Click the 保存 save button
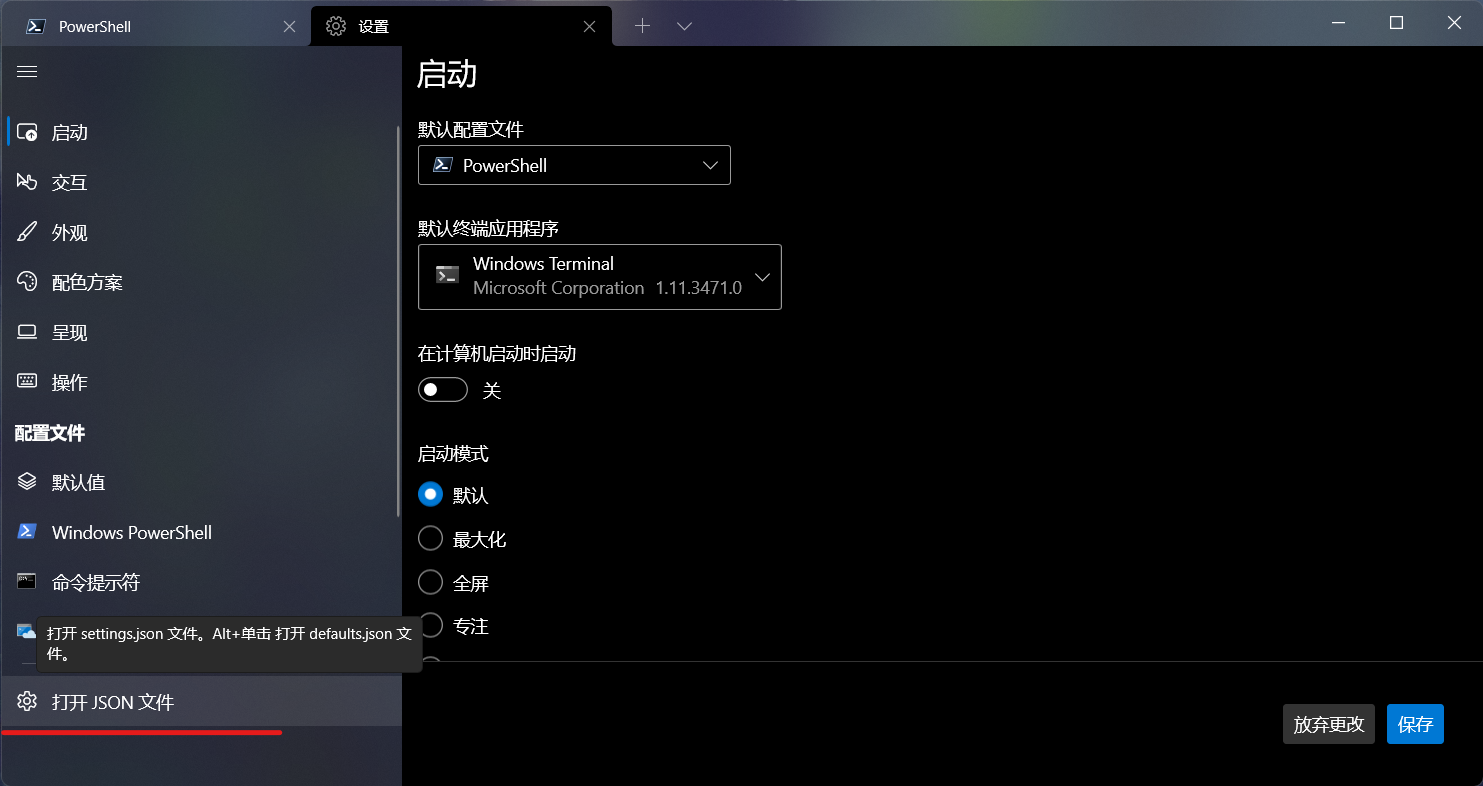The height and width of the screenshot is (786, 1483). 1415,724
